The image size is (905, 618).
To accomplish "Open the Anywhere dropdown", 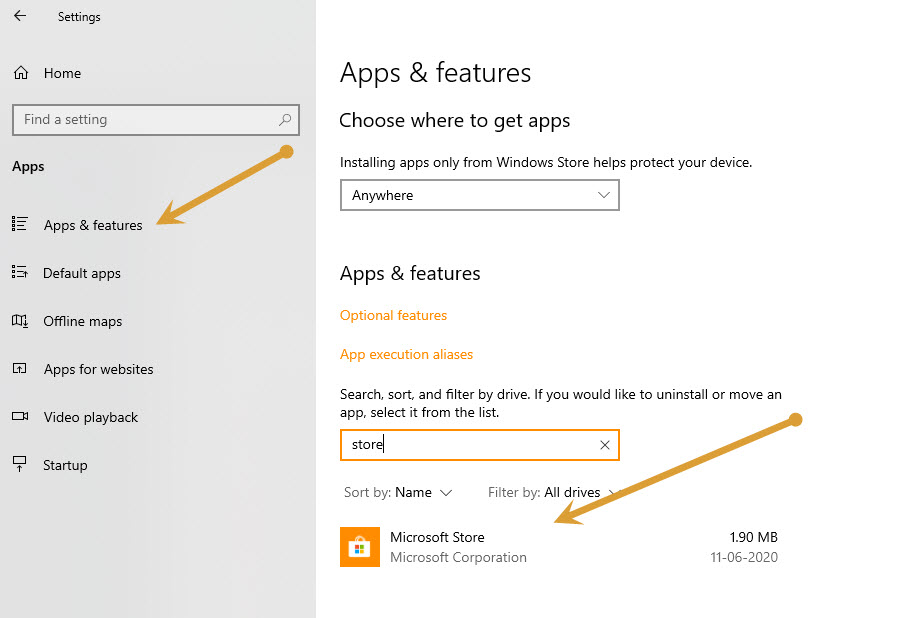I will point(480,195).
